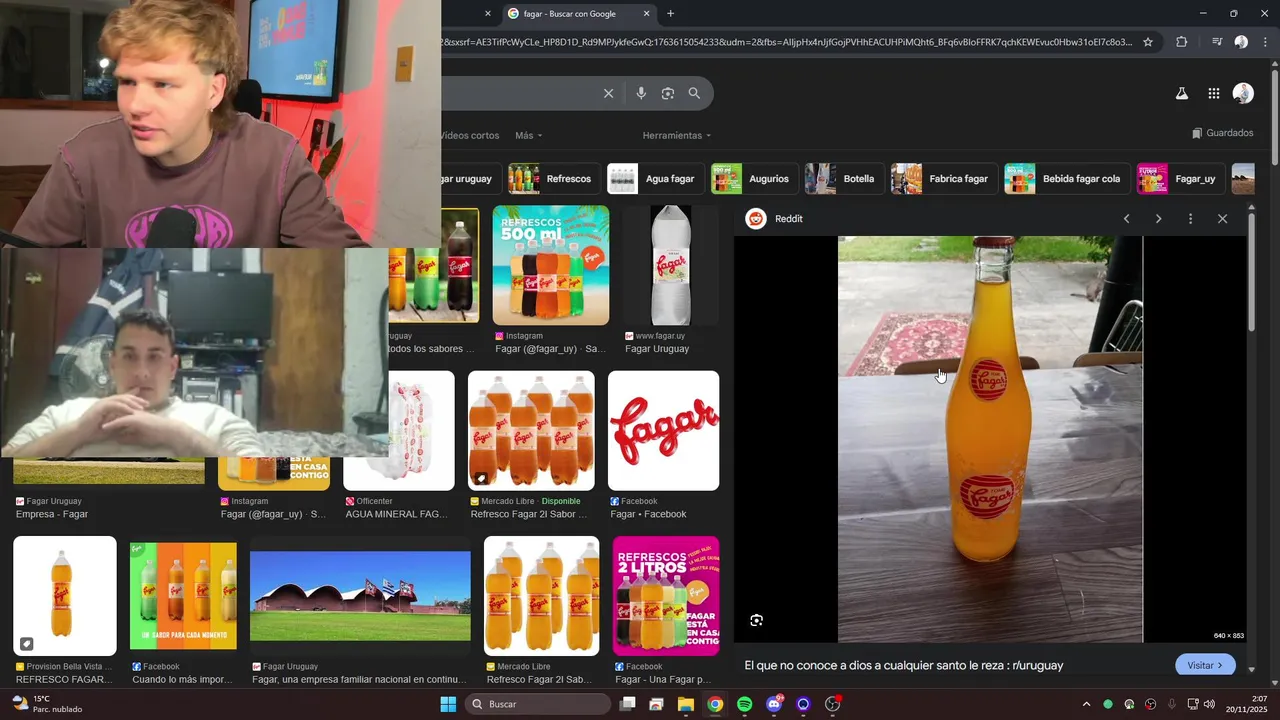Viewport: 1280px width, 720px height.
Task: Open Spotify from the taskbar
Action: (744, 704)
